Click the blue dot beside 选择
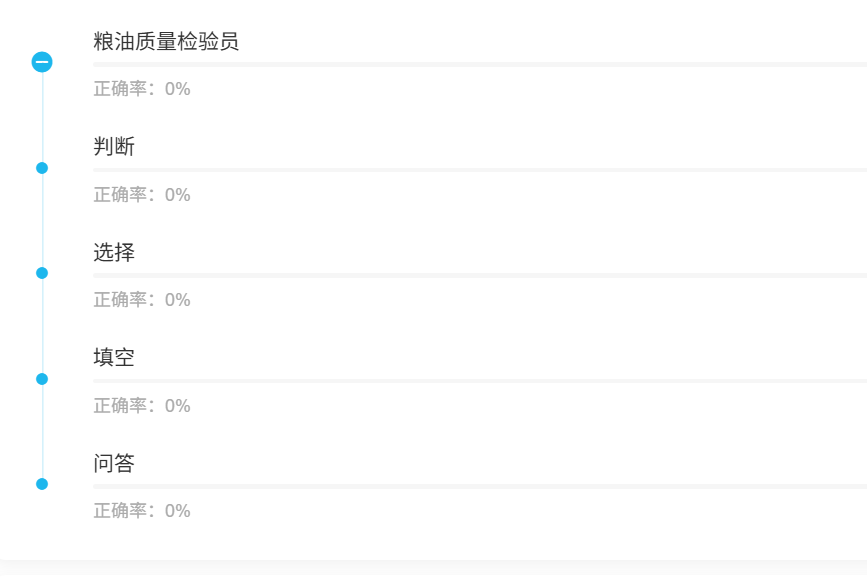This screenshot has width=867, height=587. (x=42, y=273)
